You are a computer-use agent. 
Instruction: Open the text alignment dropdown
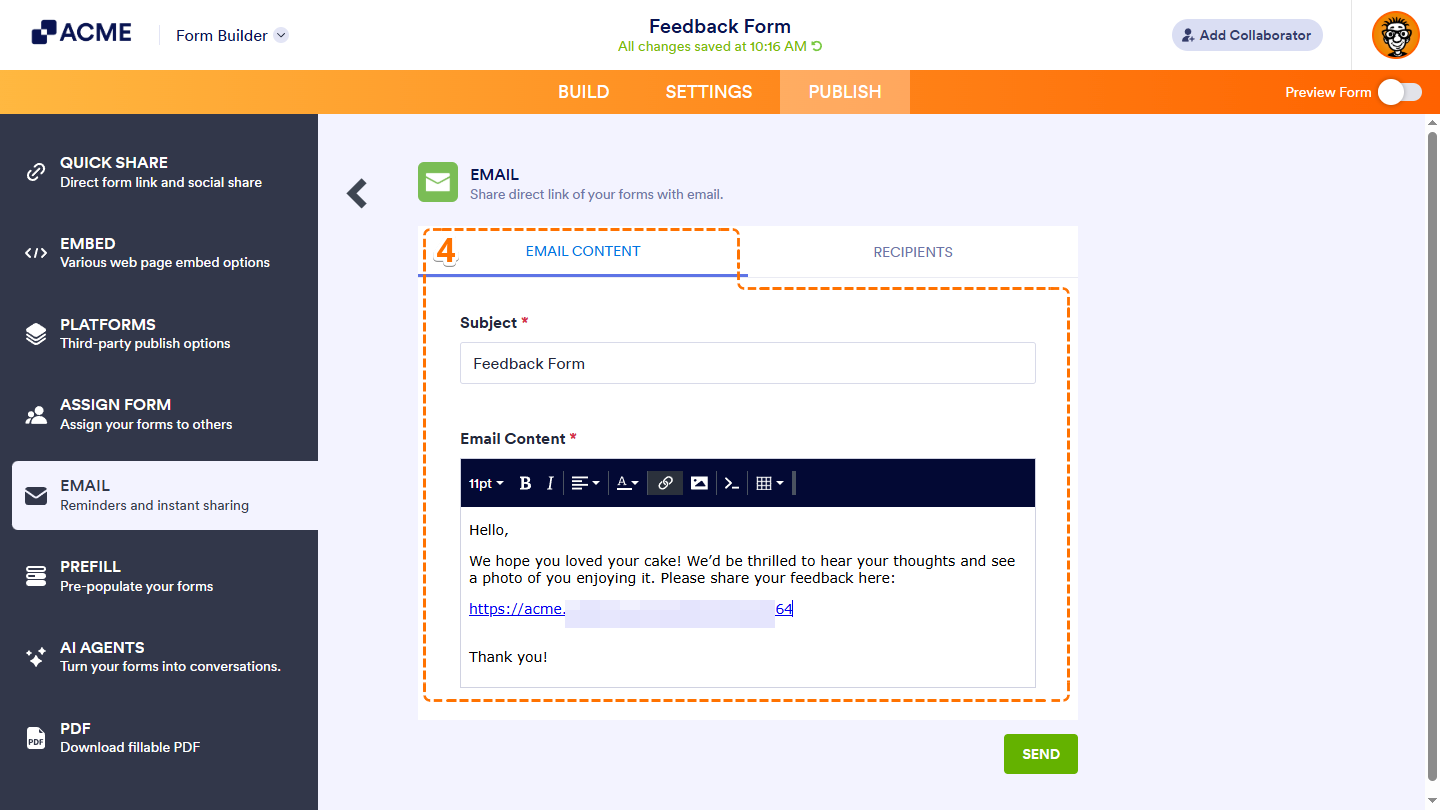pos(585,484)
